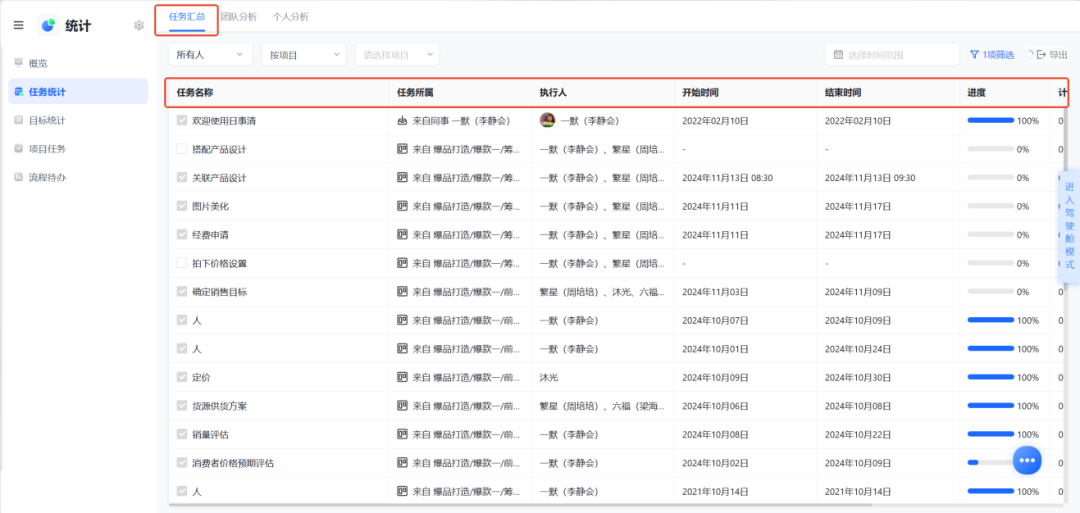Click the 进度 column header

(x=1005, y=92)
